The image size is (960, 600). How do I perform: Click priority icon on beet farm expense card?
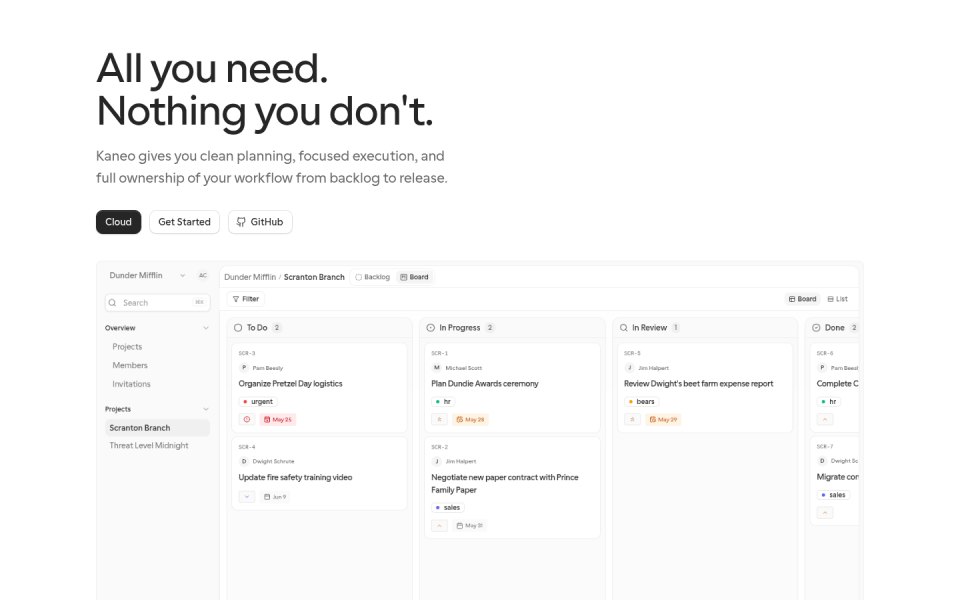632,419
